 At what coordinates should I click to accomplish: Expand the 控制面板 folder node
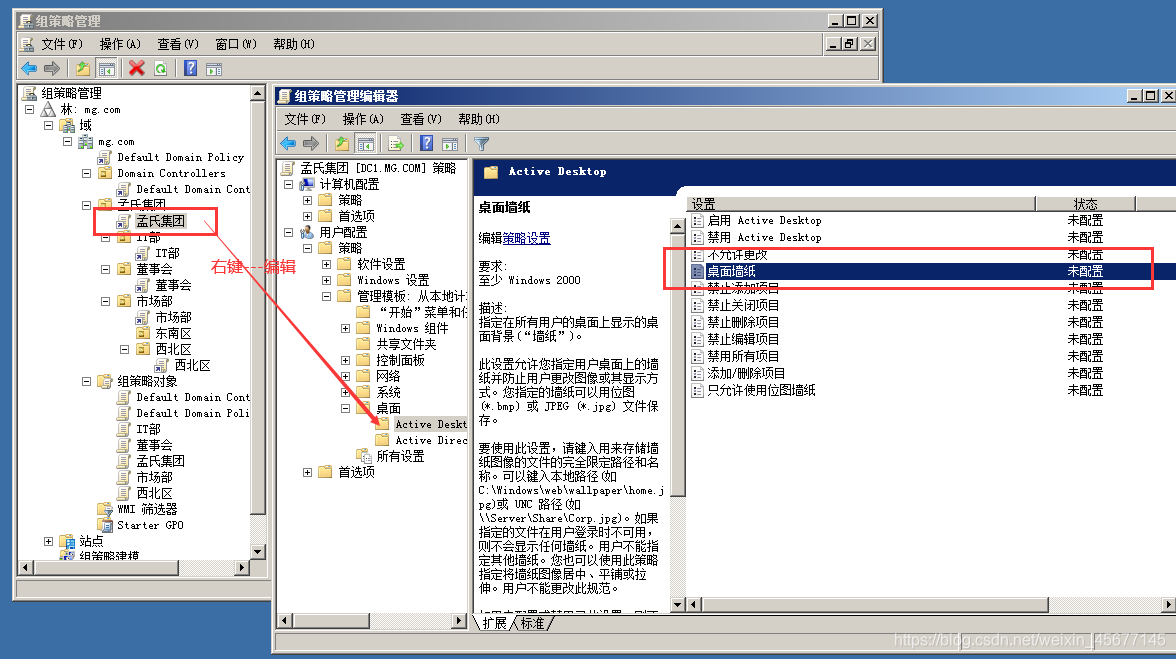tap(345, 361)
